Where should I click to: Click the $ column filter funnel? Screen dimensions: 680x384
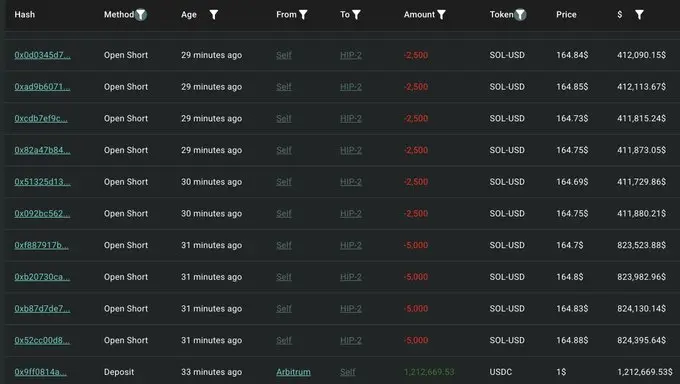639,15
